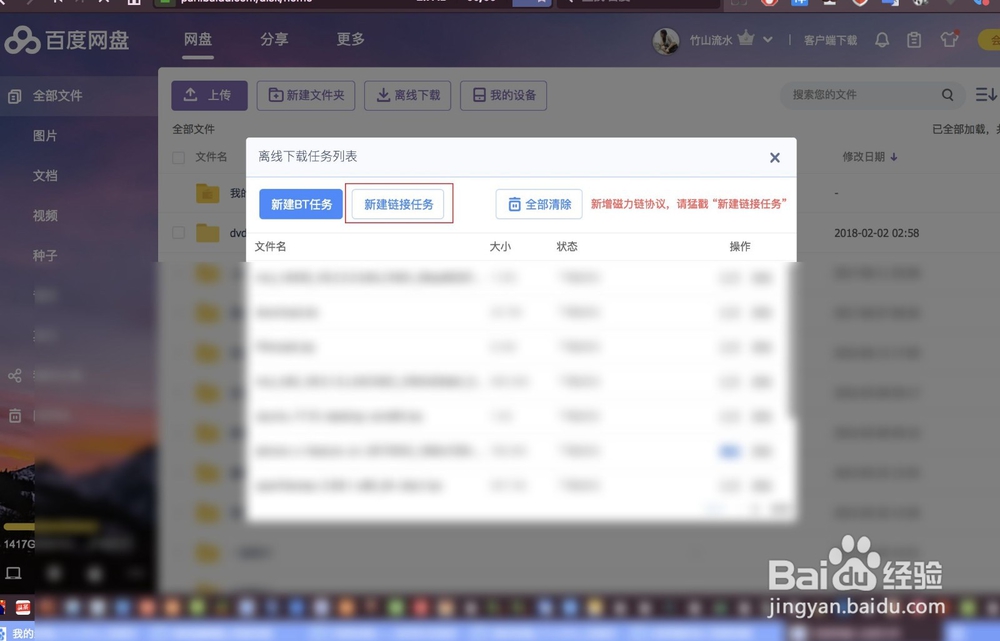The width and height of the screenshot is (1000, 641).
Task: Click the search magnifier icon
Action: [948, 95]
